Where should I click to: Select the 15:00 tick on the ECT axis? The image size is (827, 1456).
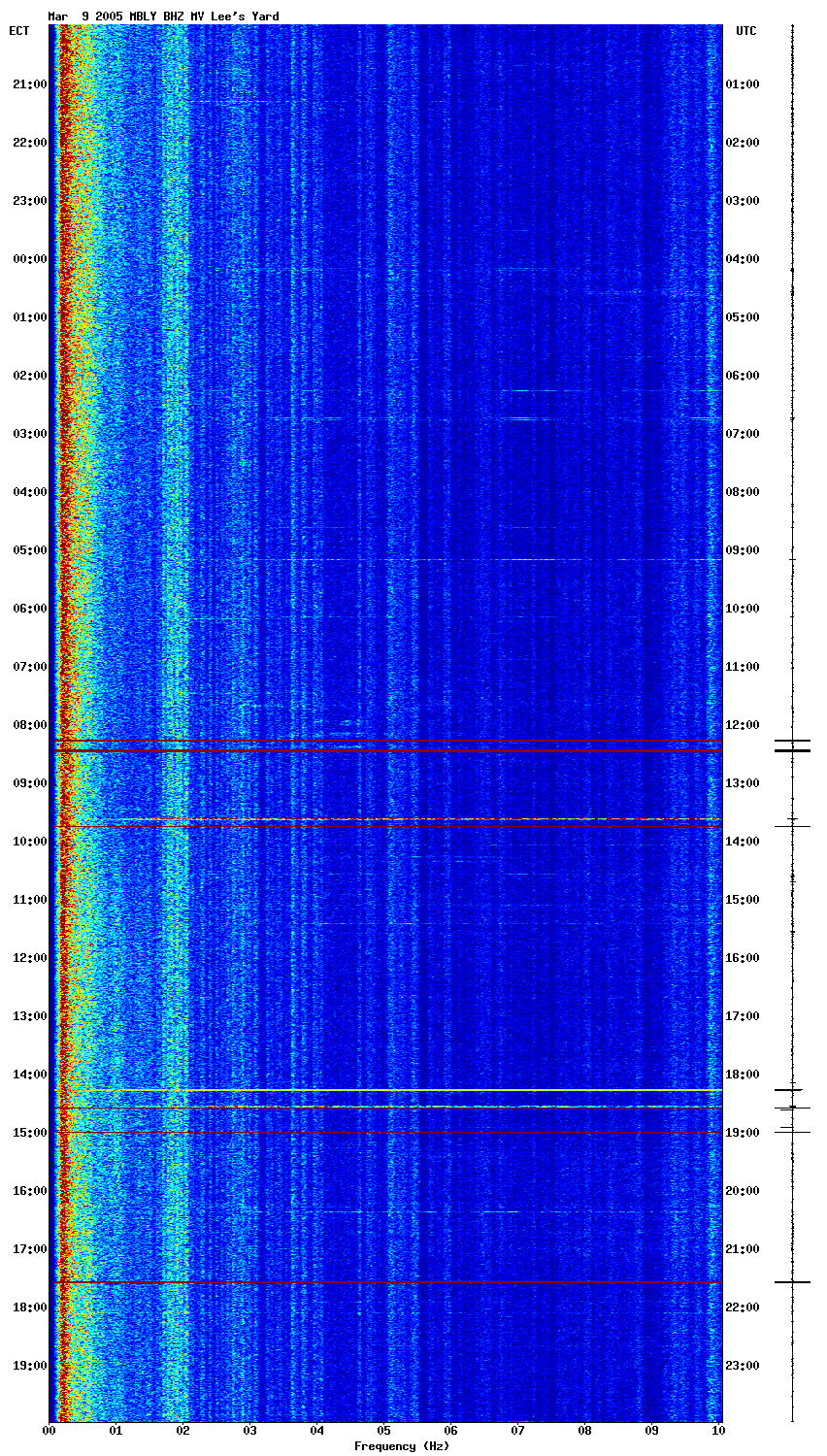coord(29,1133)
